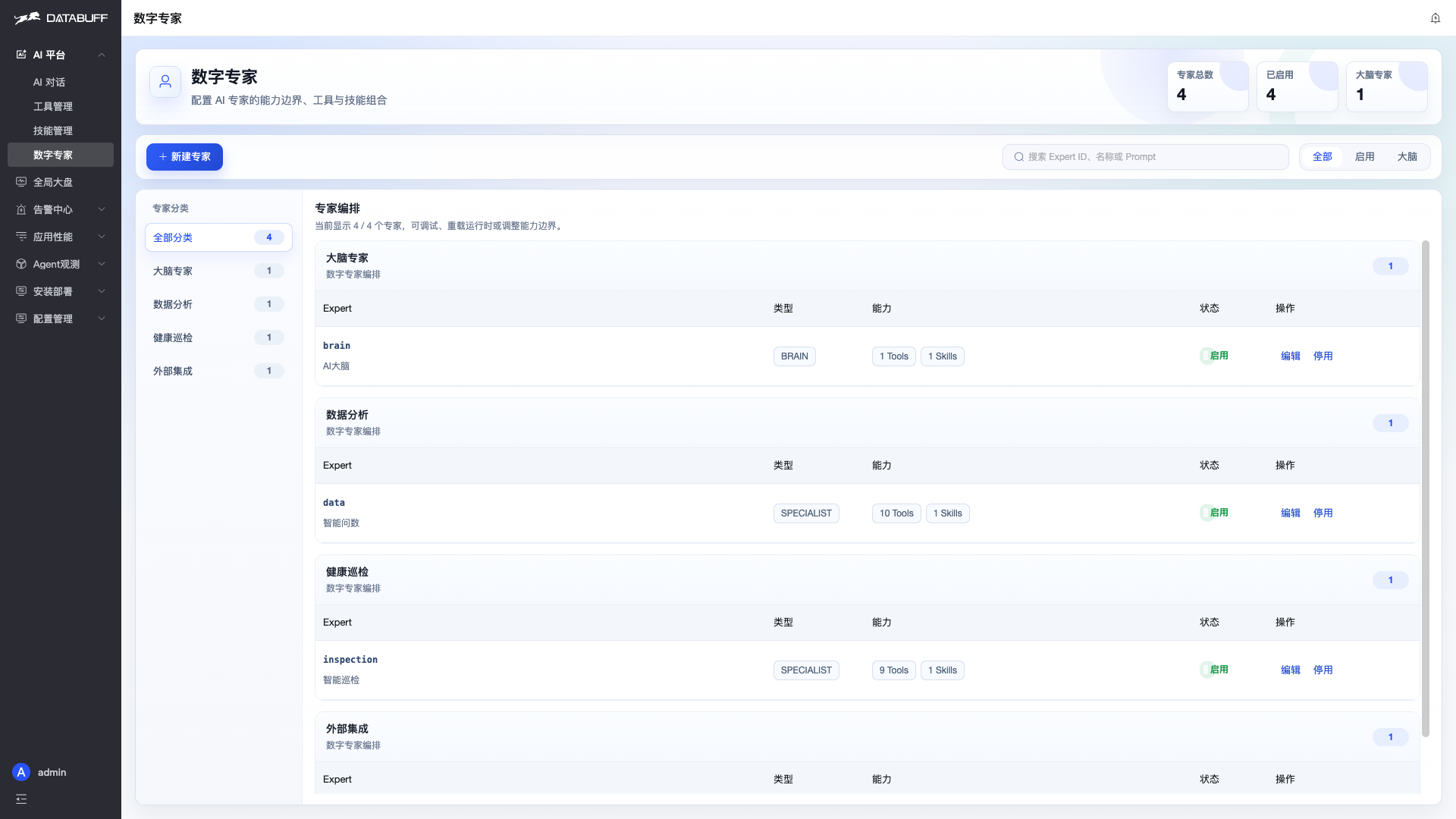This screenshot has height=819, width=1456.
Task: Click data row's 10 Tools tag
Action: coord(896,513)
